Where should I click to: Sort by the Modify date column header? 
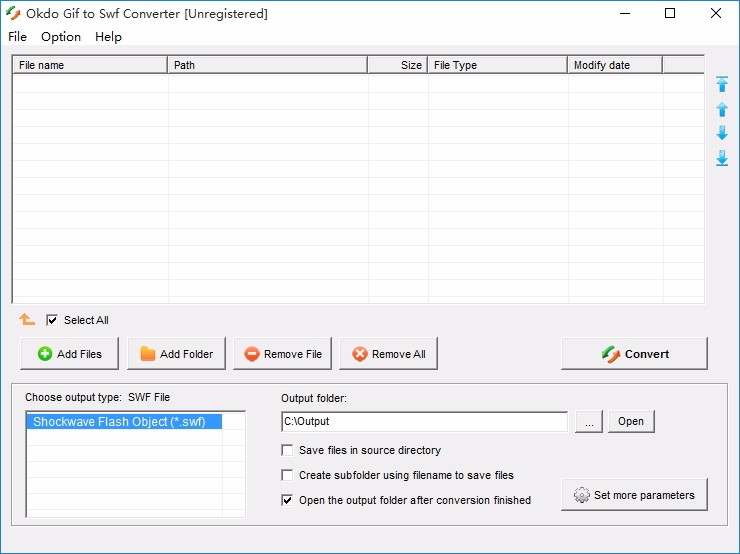[x=615, y=65]
